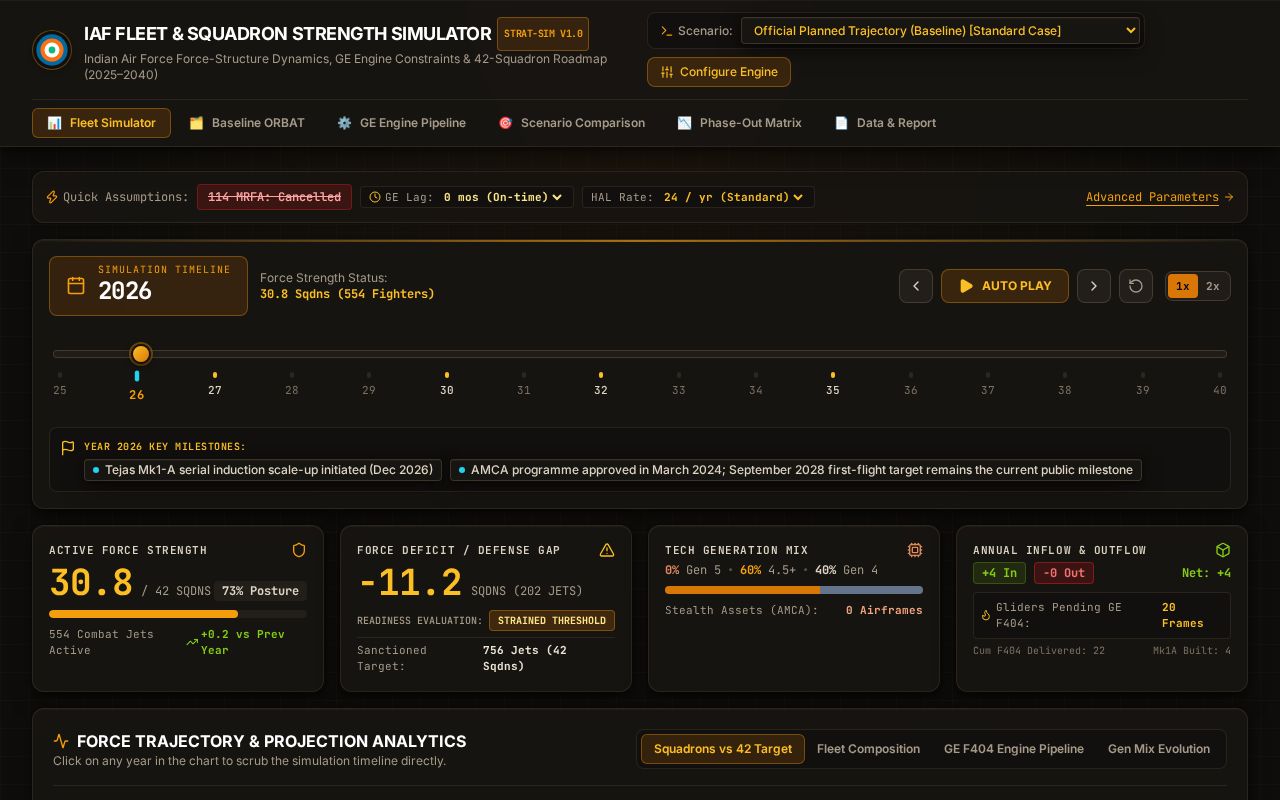Reset the simulation timeline
The image size is (1280, 800).
(1136, 286)
